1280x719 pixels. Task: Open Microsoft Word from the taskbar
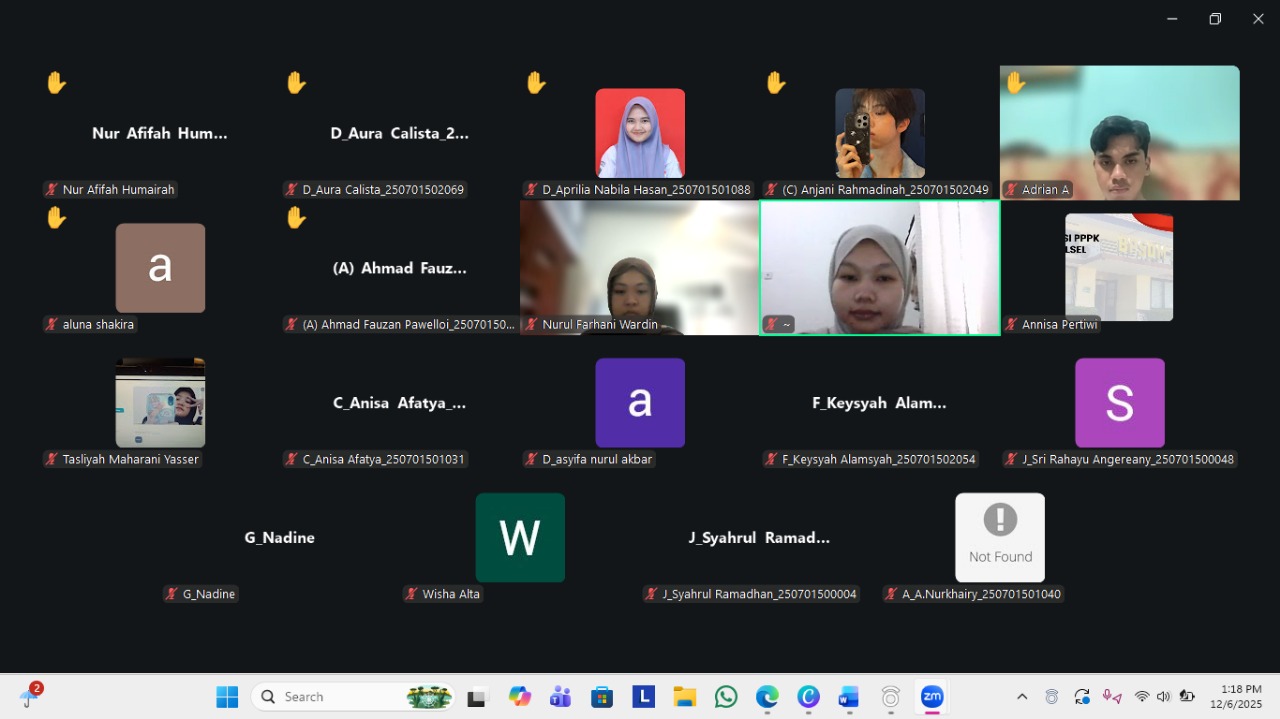pyautogui.click(x=849, y=697)
